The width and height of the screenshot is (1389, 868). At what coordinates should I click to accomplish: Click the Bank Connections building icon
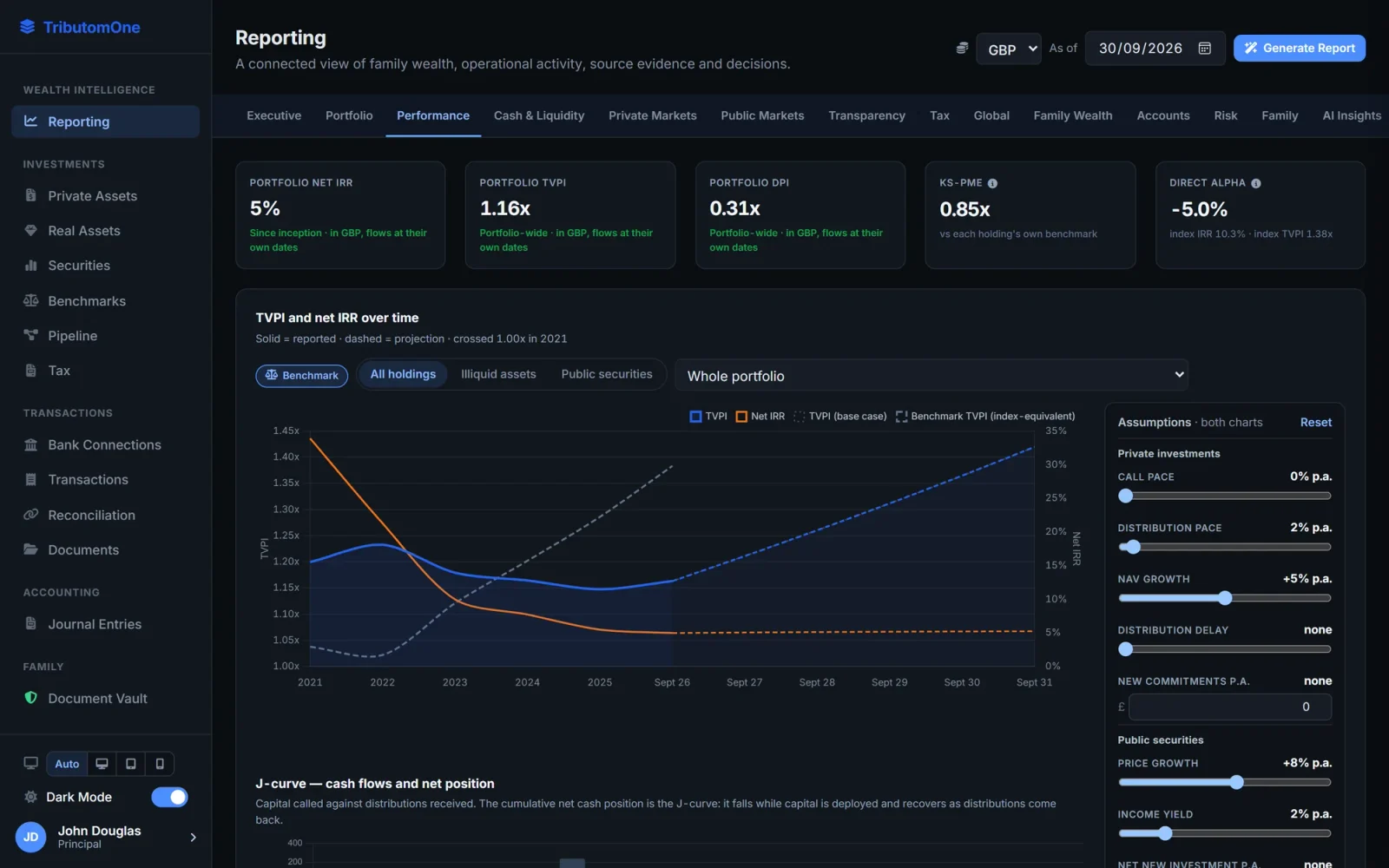pos(30,444)
